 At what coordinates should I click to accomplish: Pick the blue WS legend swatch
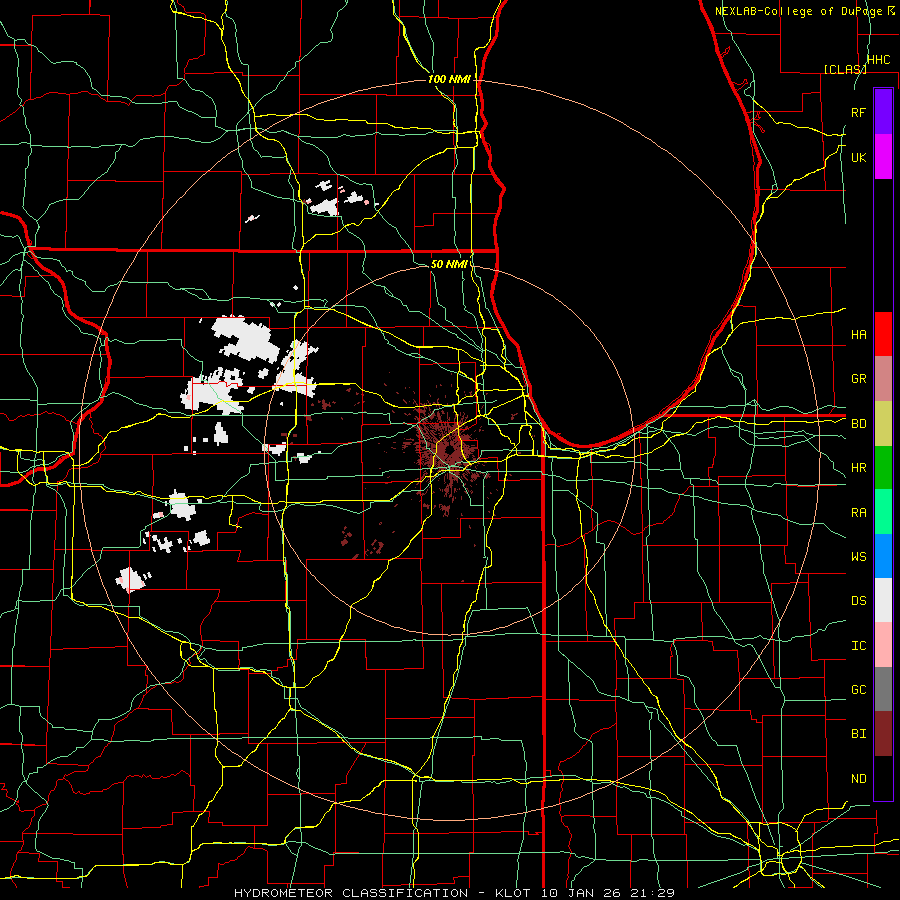883,556
